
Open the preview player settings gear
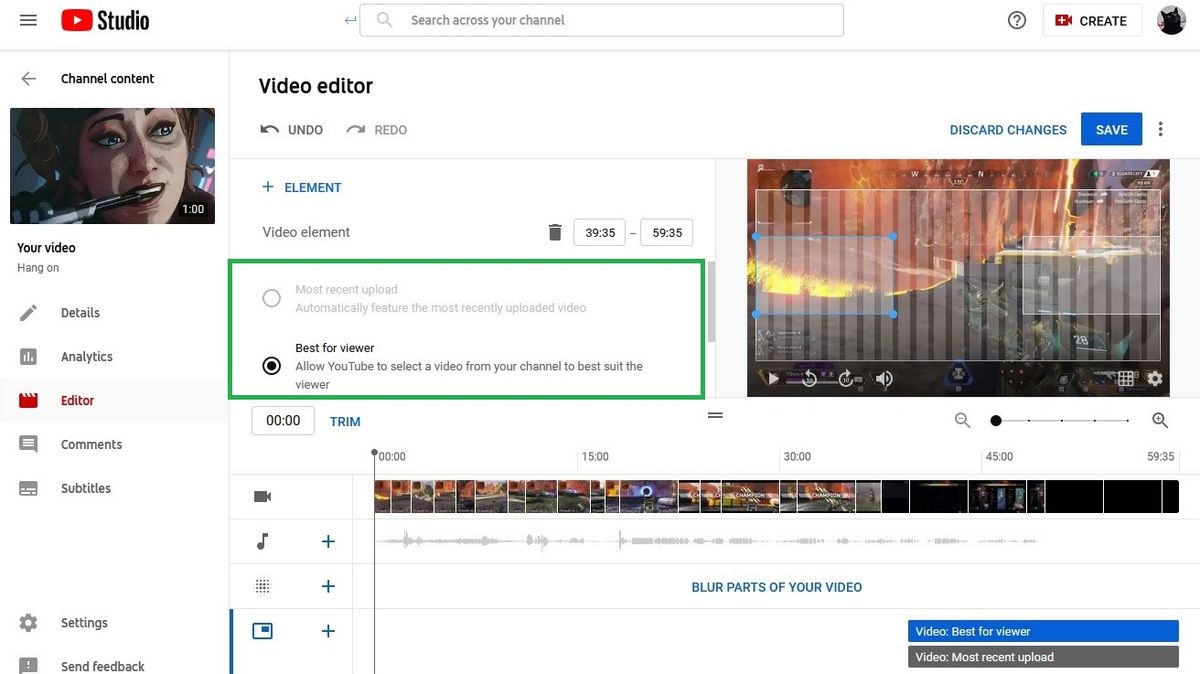coord(1155,378)
